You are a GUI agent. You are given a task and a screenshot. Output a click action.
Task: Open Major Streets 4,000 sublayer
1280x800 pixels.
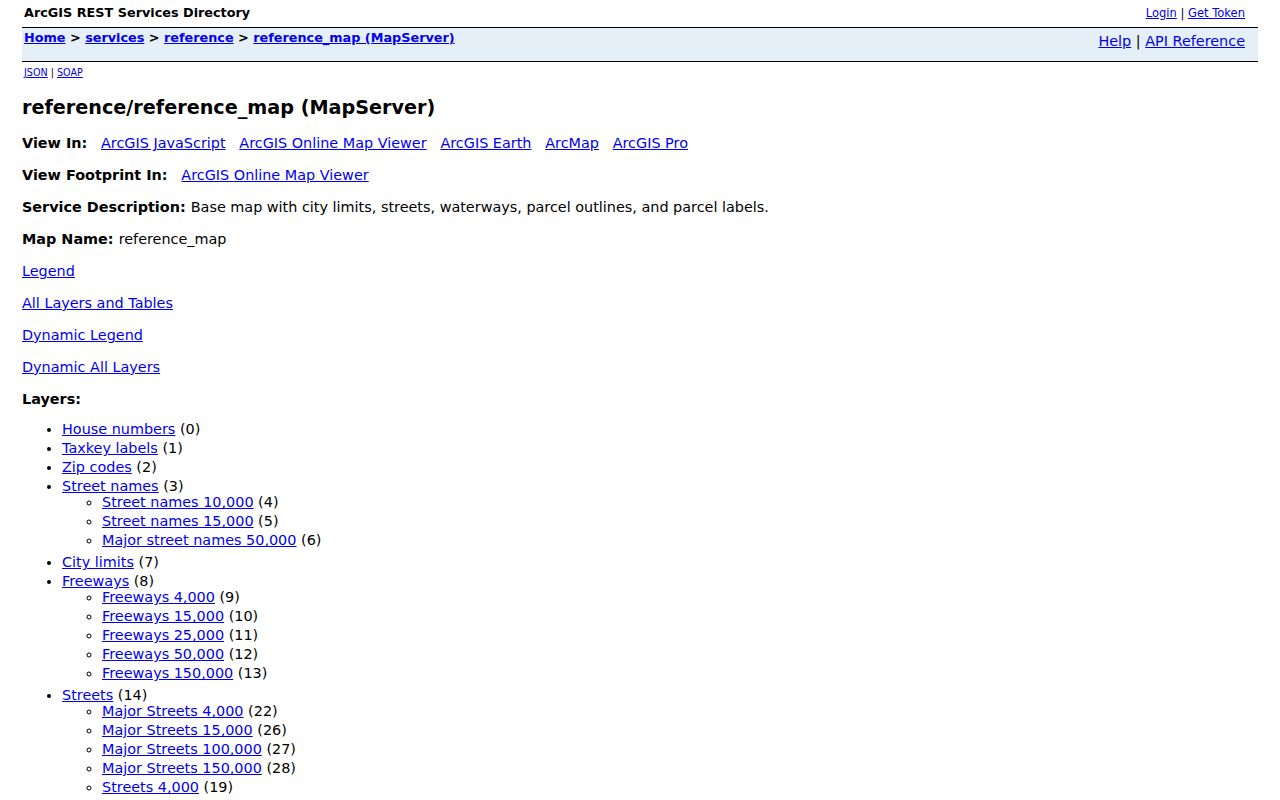point(172,711)
